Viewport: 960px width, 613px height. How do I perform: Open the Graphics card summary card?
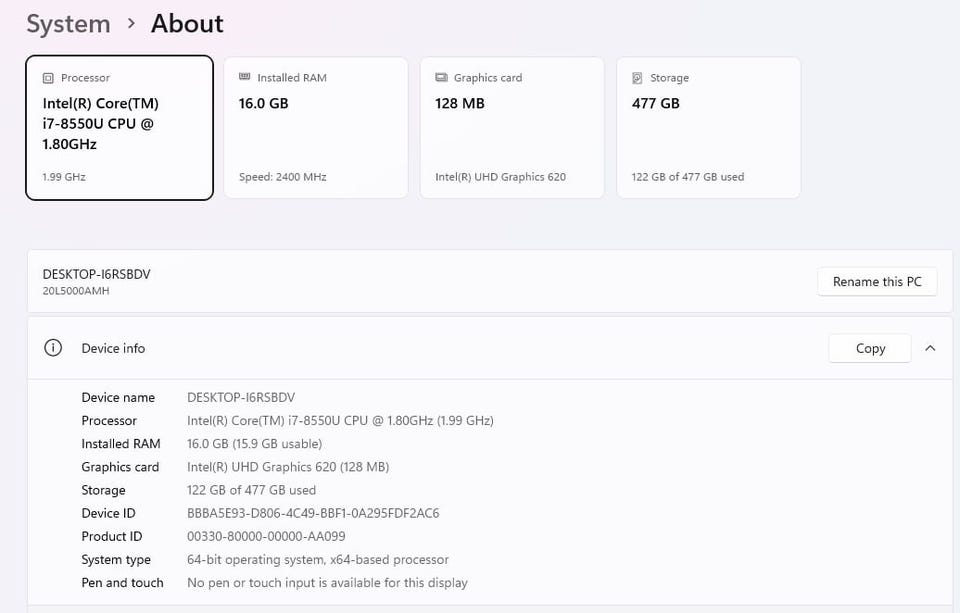[x=512, y=127]
